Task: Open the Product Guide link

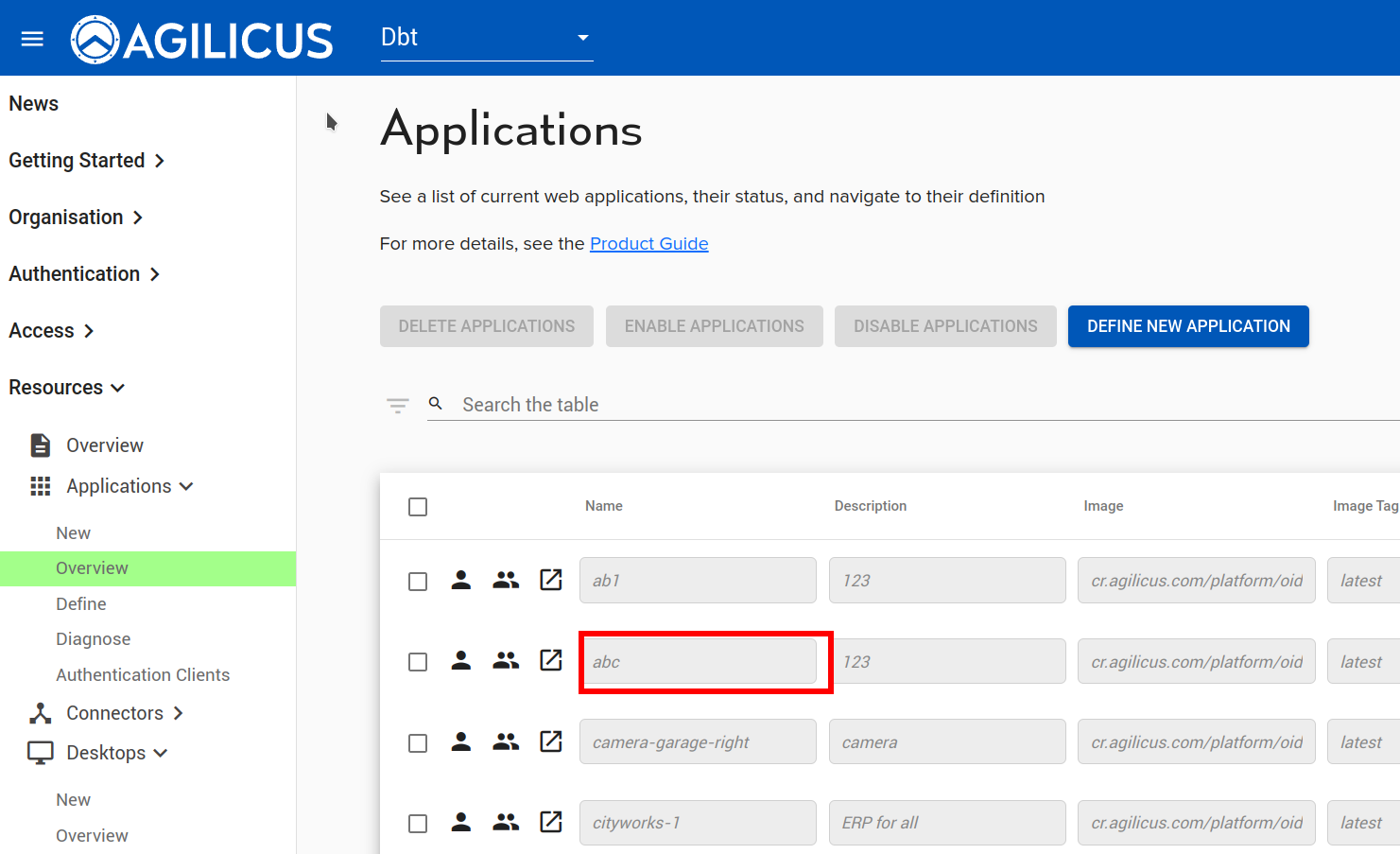Action: click(x=648, y=244)
